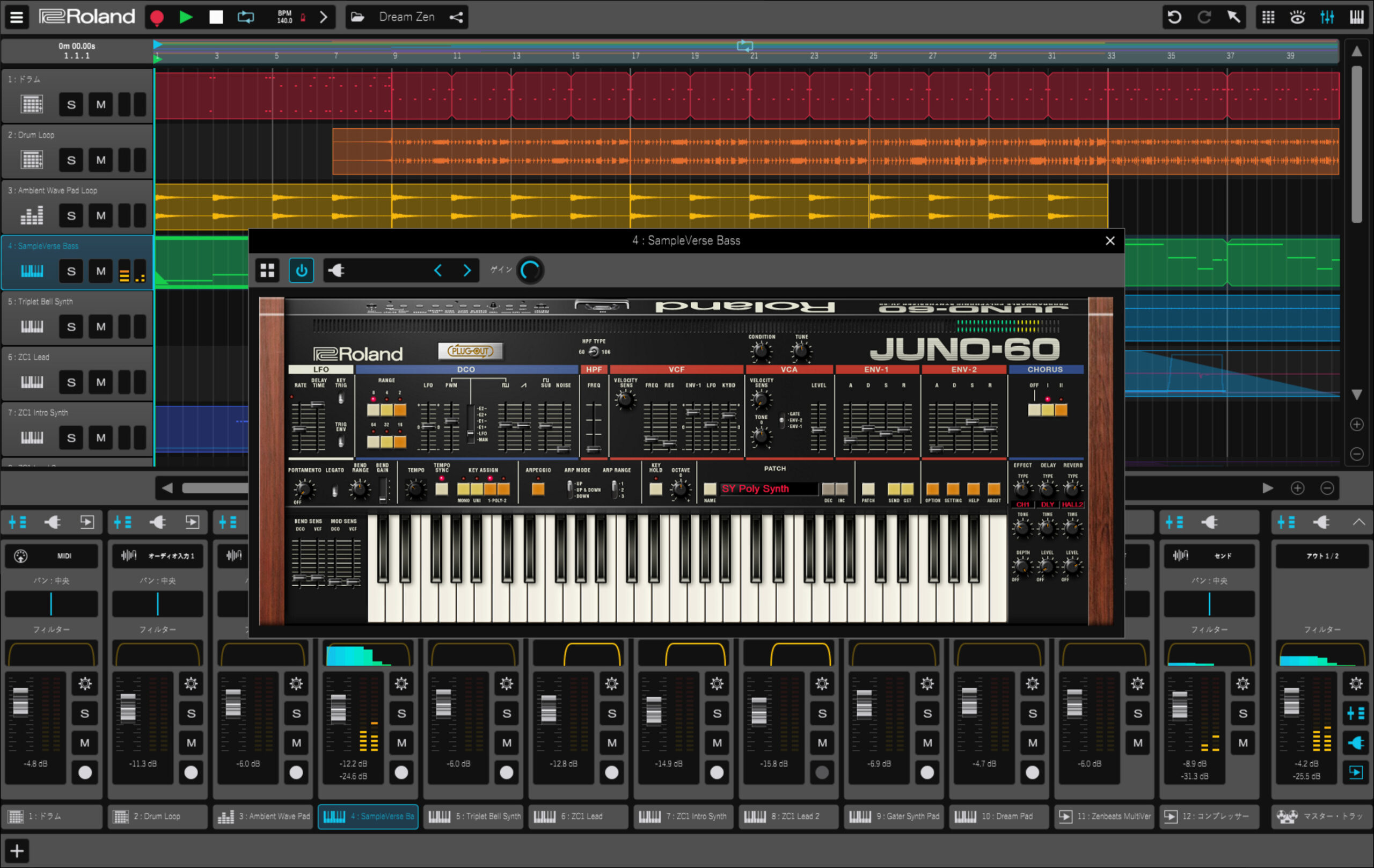Solo track 5 Triplet Bell Synth
The width and height of the screenshot is (1374, 868).
point(71,326)
